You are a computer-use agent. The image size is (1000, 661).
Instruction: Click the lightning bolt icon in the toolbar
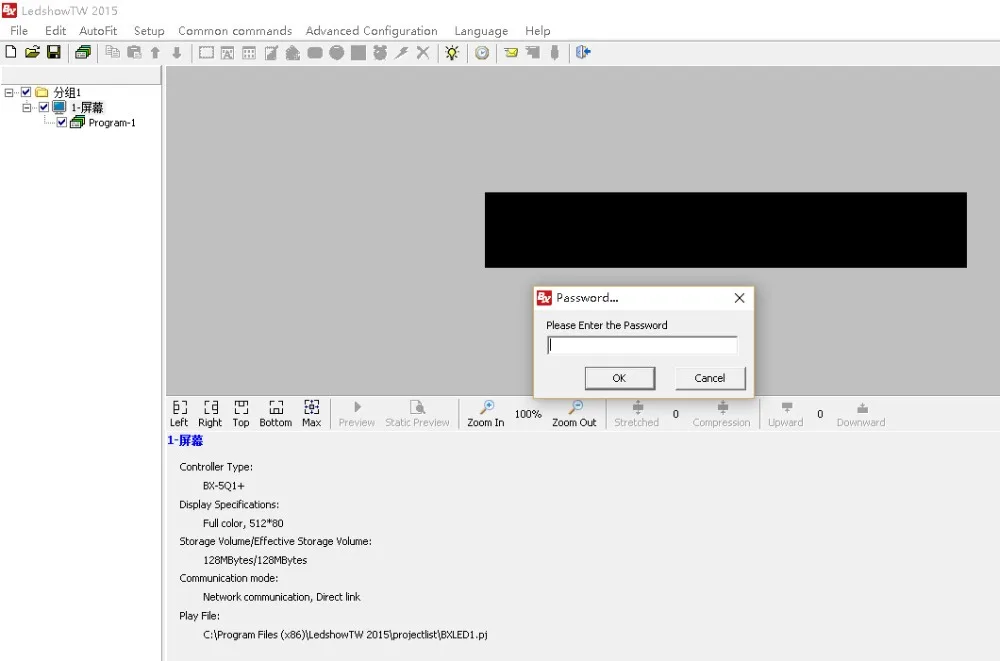tap(401, 52)
